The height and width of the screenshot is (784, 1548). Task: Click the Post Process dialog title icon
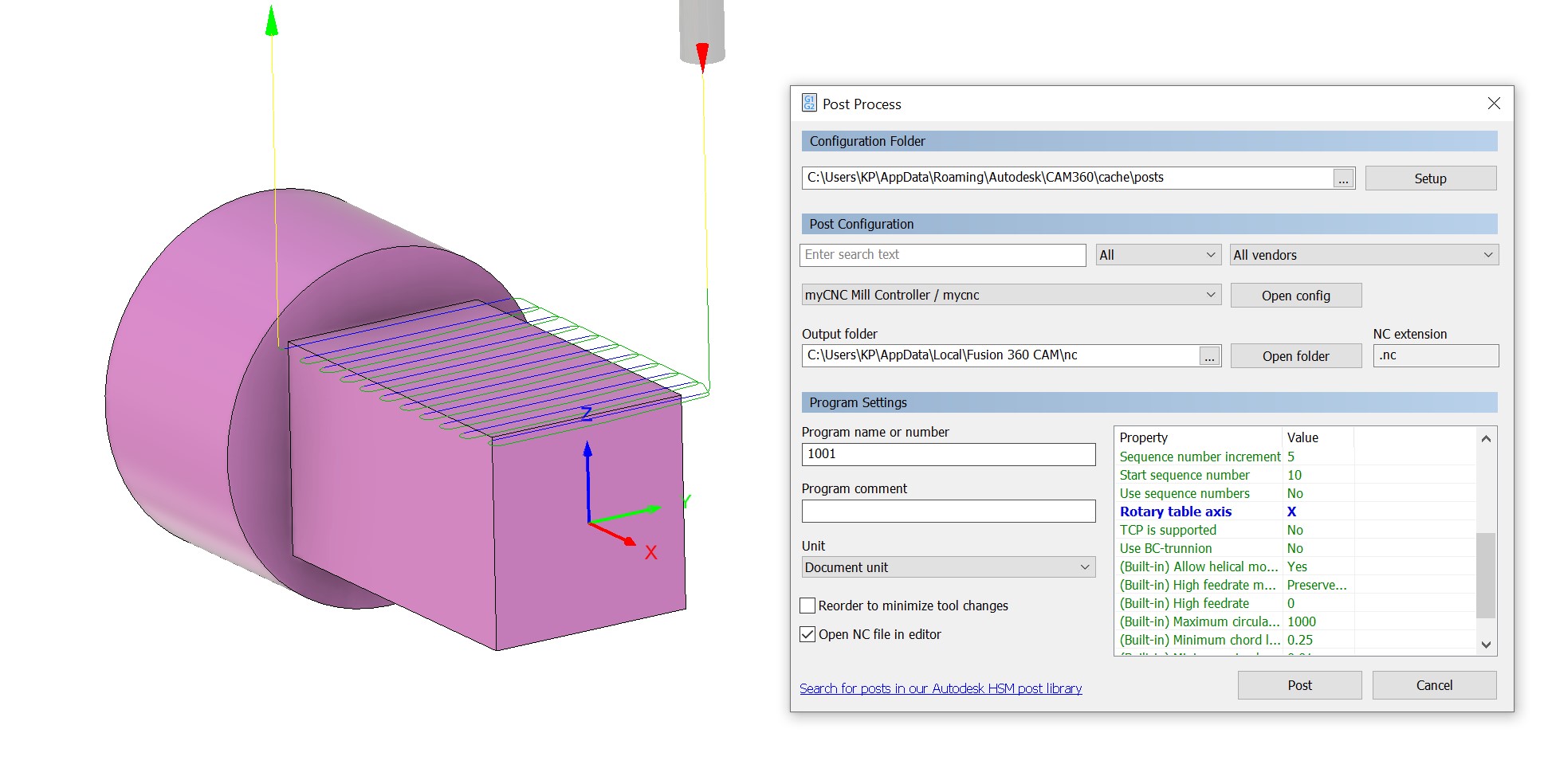pos(809,103)
